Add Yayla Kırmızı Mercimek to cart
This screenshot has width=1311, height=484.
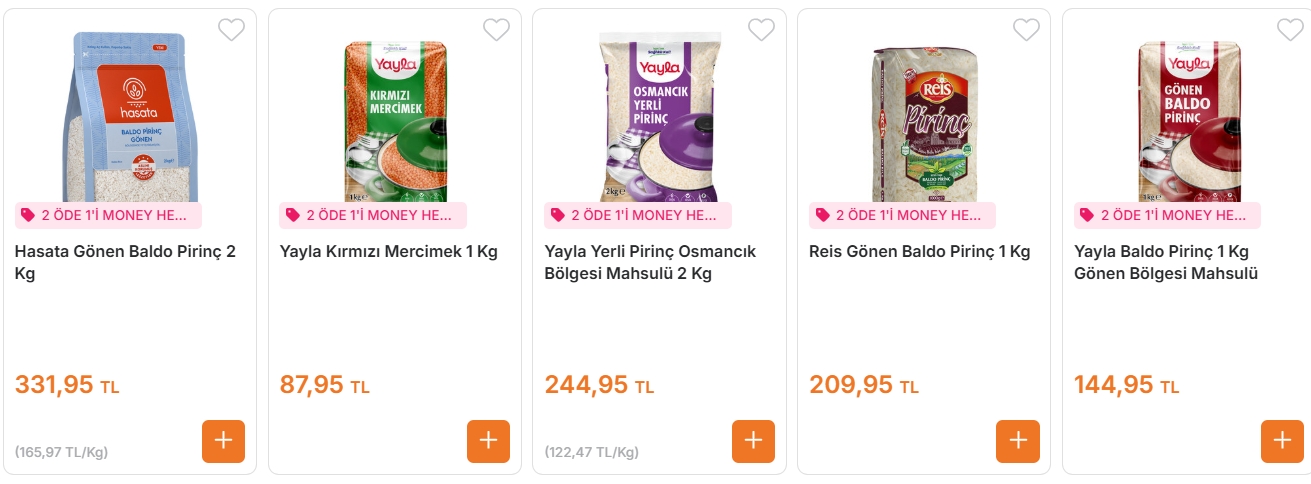[488, 441]
